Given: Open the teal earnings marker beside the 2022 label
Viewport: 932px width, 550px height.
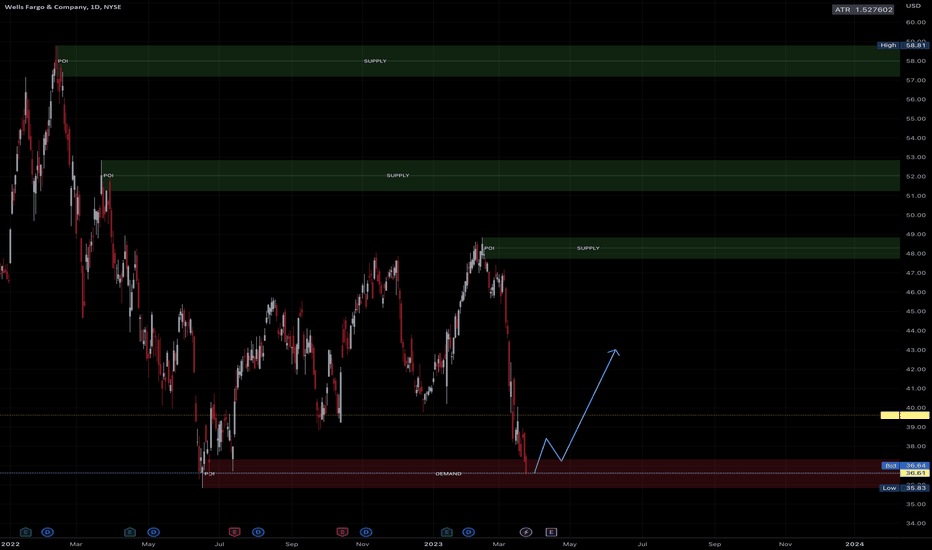Looking at the screenshot, I should (26, 532).
